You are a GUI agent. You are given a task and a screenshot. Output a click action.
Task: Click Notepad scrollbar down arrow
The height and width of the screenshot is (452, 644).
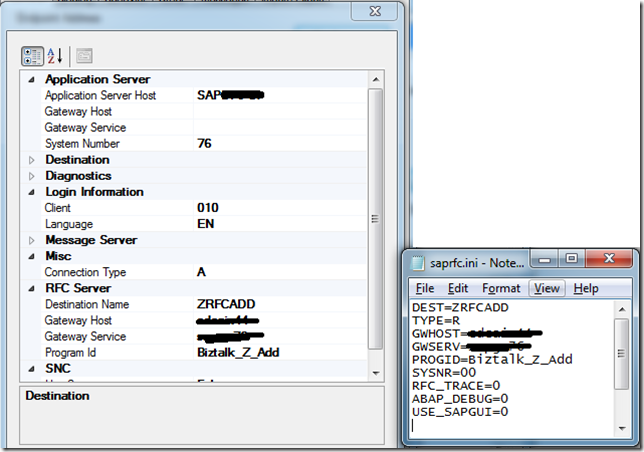pyautogui.click(x=622, y=429)
